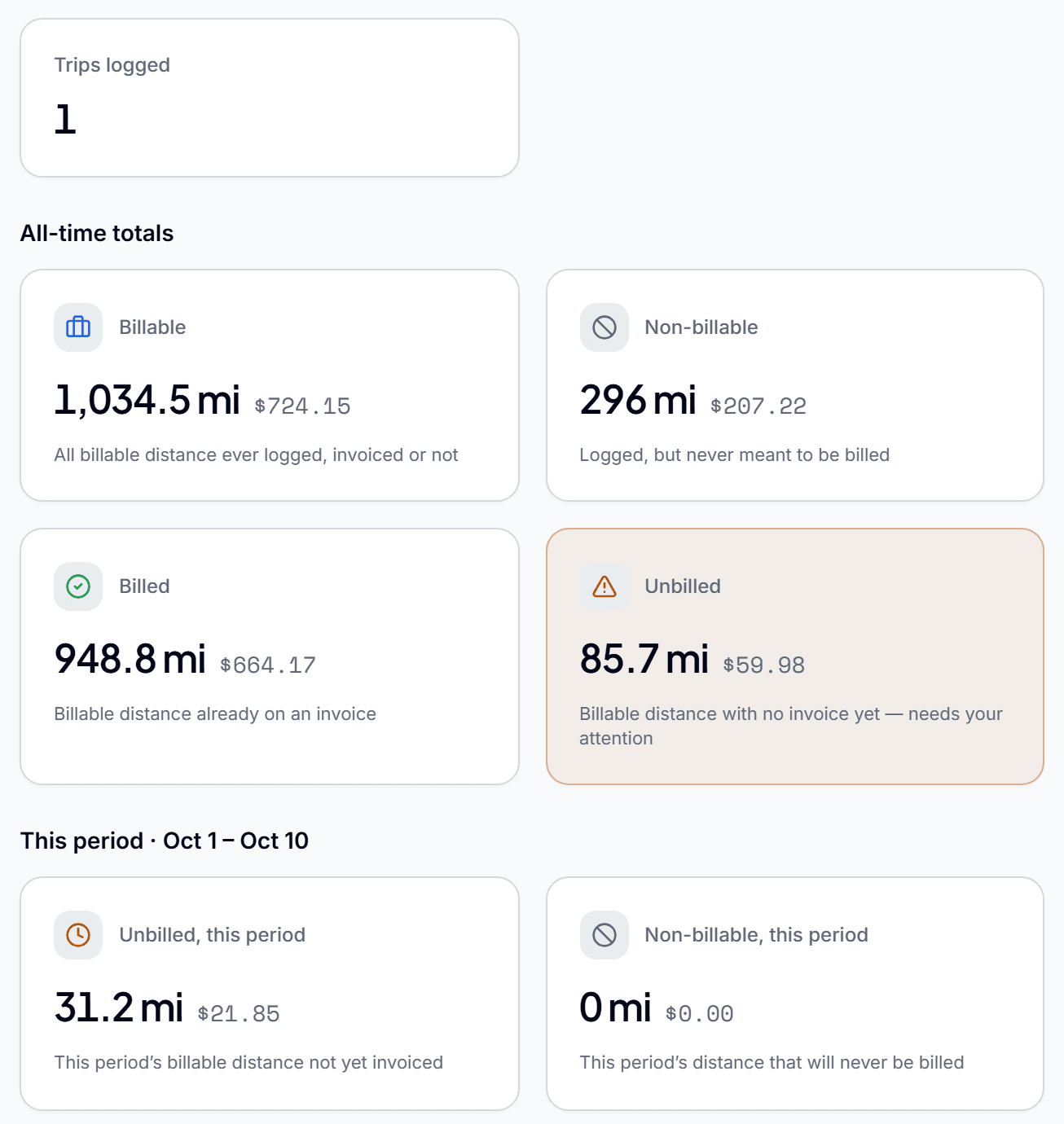
Task: Click the Non-billable prohibited icon in all-time totals
Action: tap(605, 327)
